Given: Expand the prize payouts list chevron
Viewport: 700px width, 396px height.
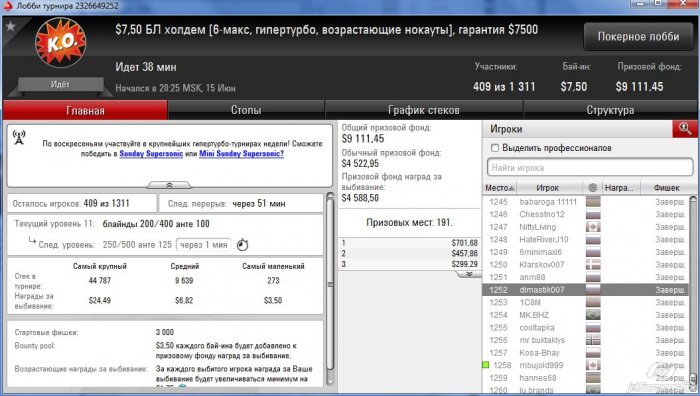Looking at the screenshot, I should tap(469, 274).
